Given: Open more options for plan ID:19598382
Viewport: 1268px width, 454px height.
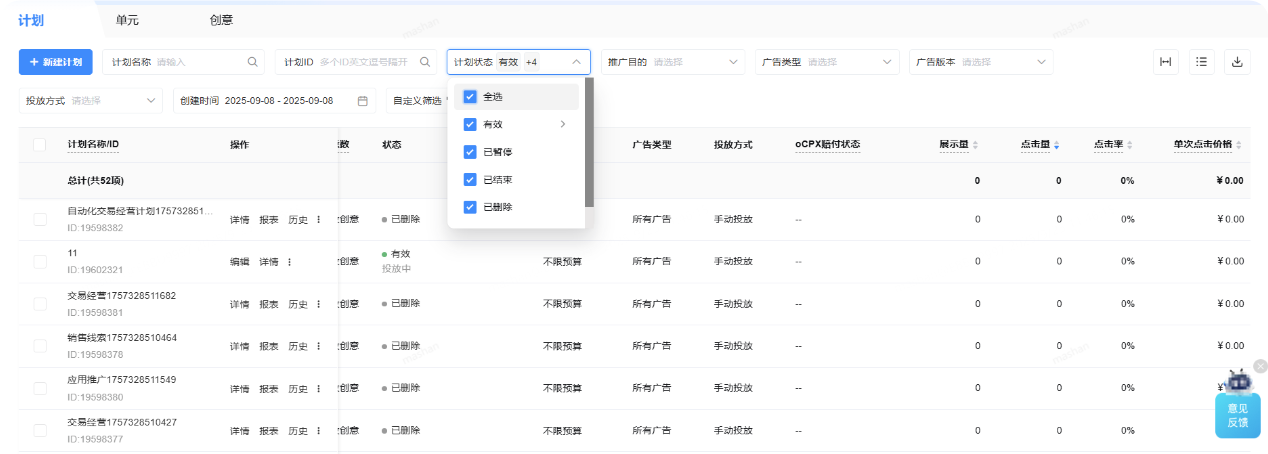Looking at the screenshot, I should [319, 220].
